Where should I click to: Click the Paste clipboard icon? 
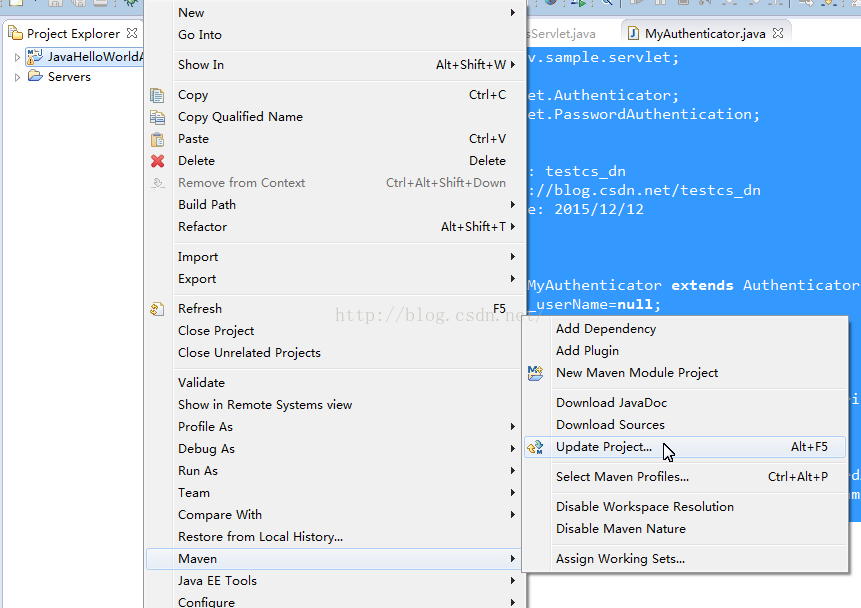tap(157, 139)
